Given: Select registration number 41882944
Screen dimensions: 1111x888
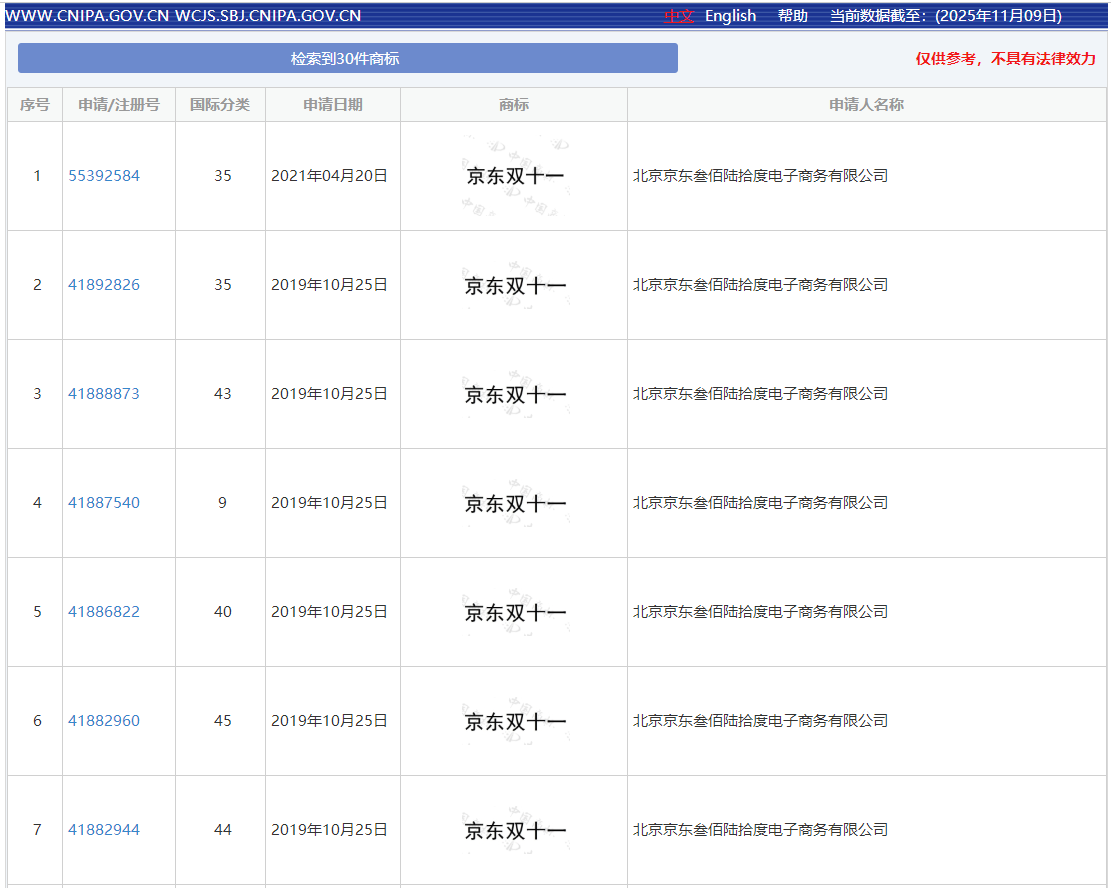Looking at the screenshot, I should [x=104, y=830].
